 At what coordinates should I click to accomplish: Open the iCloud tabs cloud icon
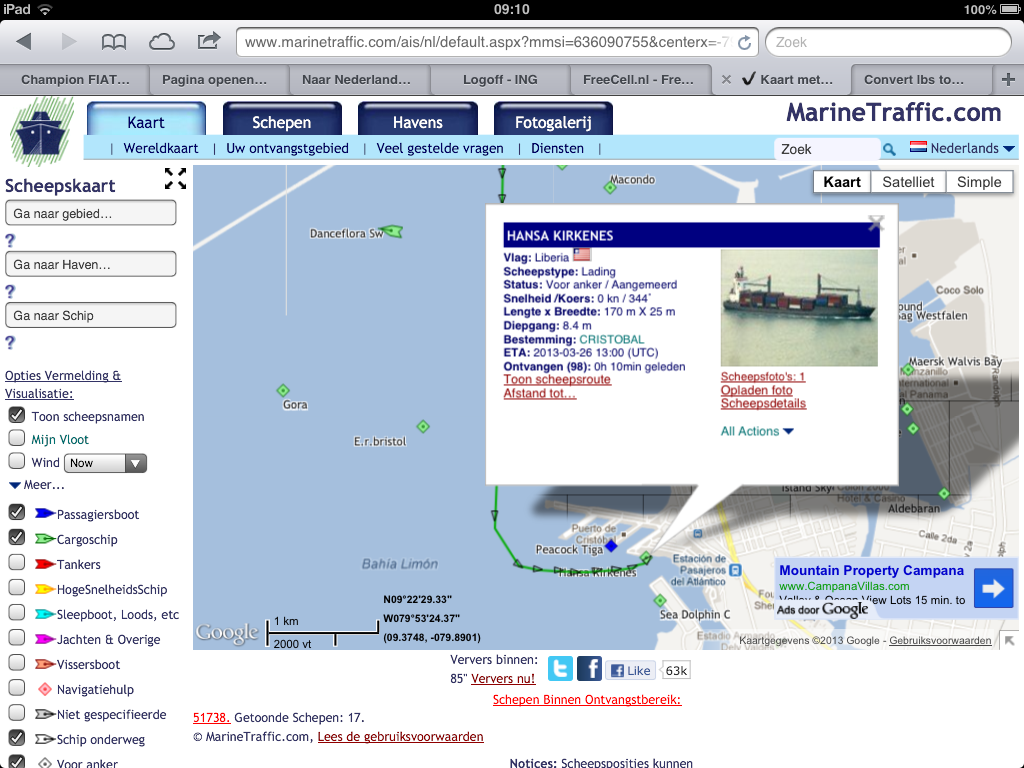tap(161, 42)
